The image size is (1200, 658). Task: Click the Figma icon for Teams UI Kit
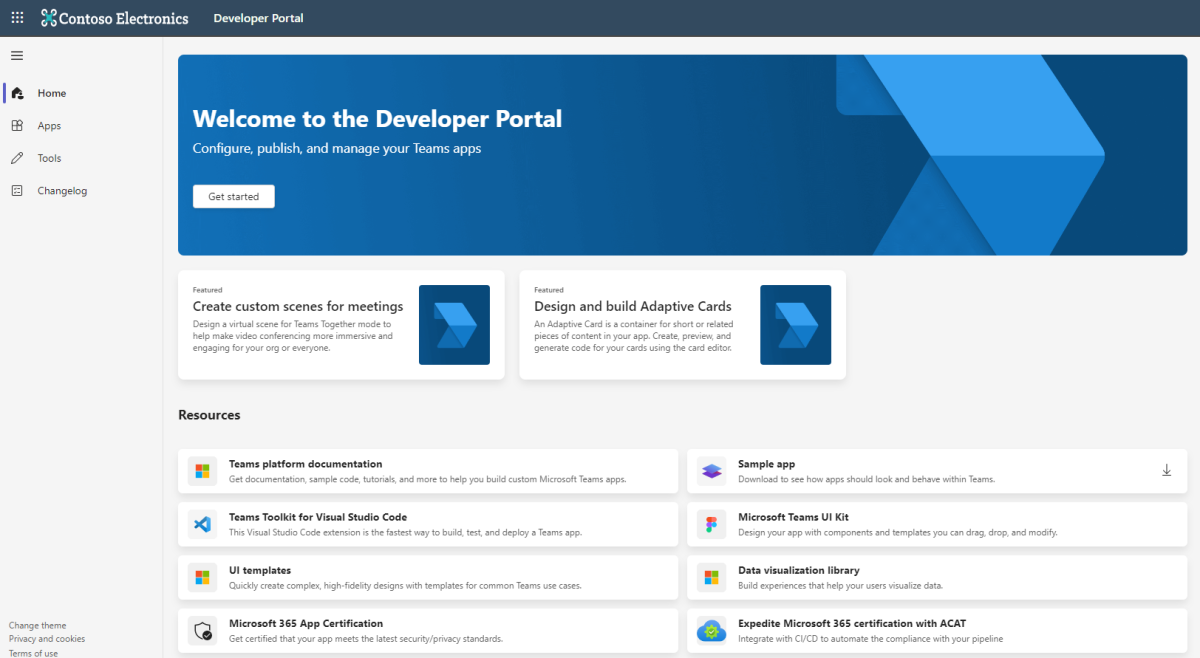coord(711,524)
